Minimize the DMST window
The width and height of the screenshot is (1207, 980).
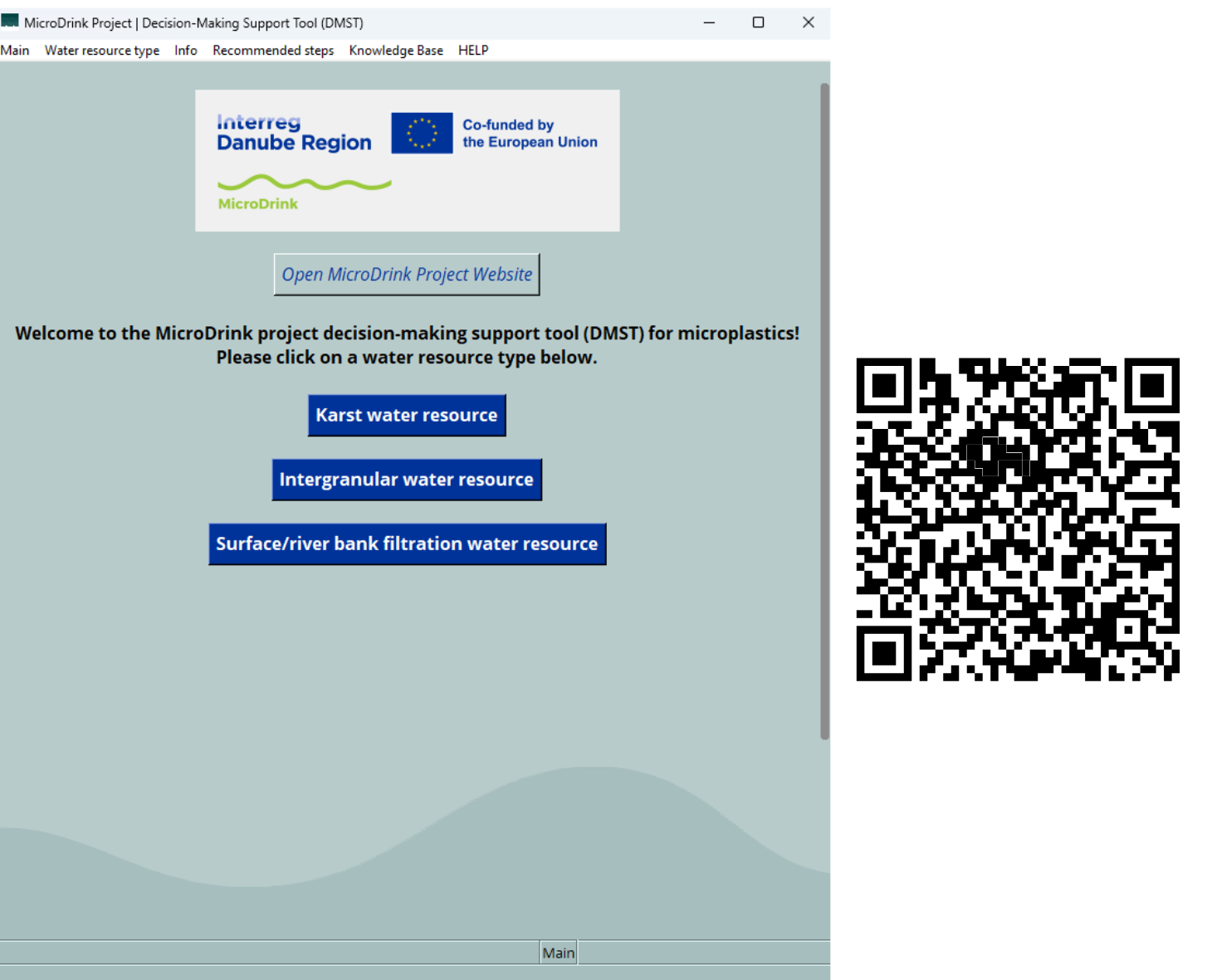pos(709,22)
